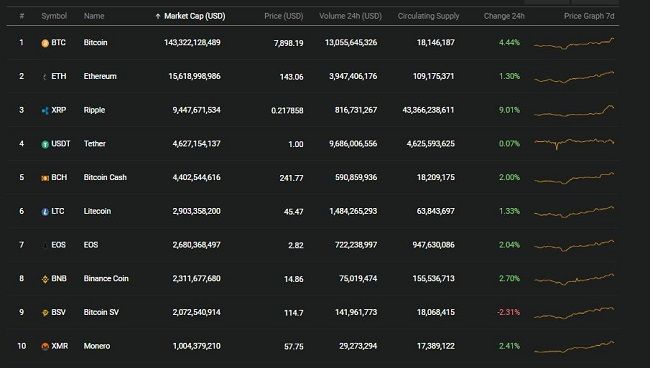Open Bitcoin SV 7-day price graph

tap(574, 313)
